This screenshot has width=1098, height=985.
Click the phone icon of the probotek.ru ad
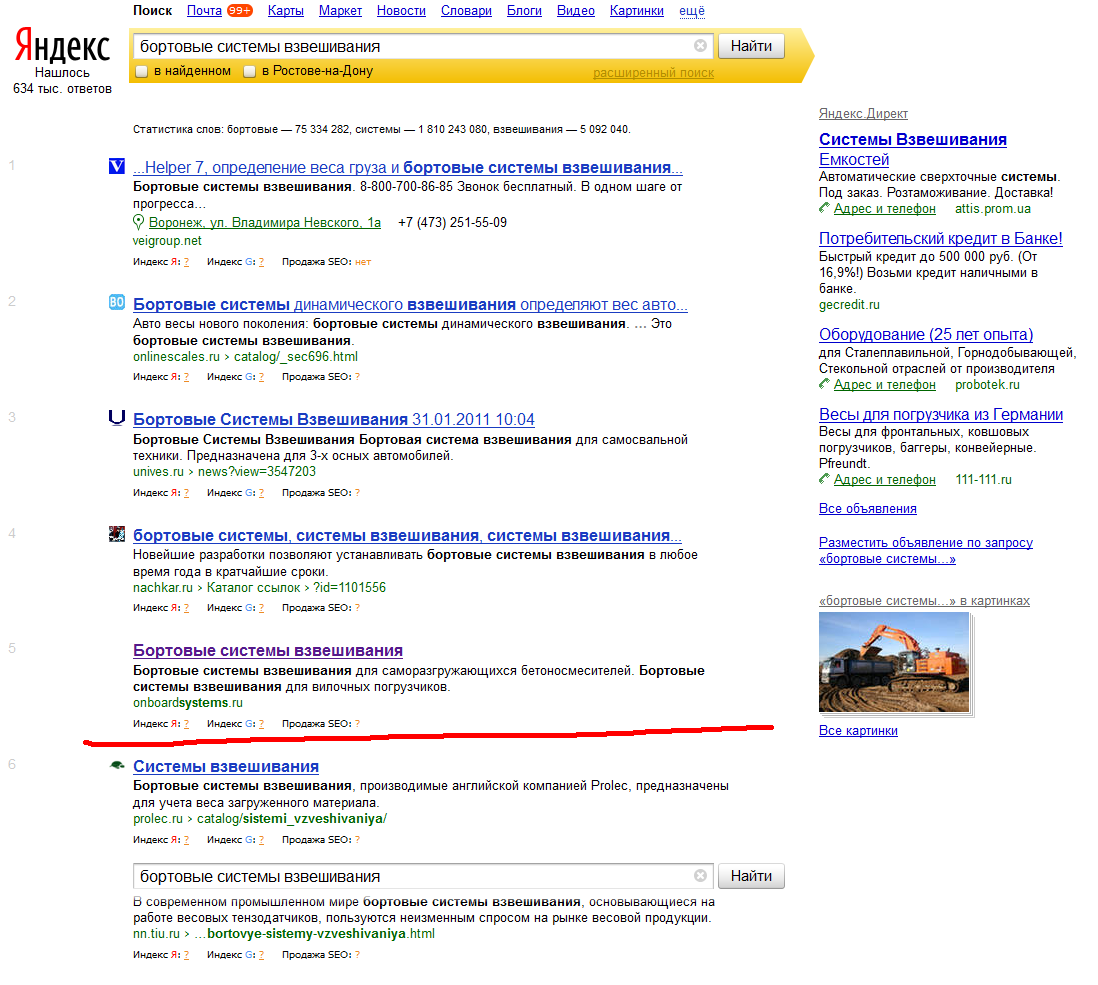(824, 384)
